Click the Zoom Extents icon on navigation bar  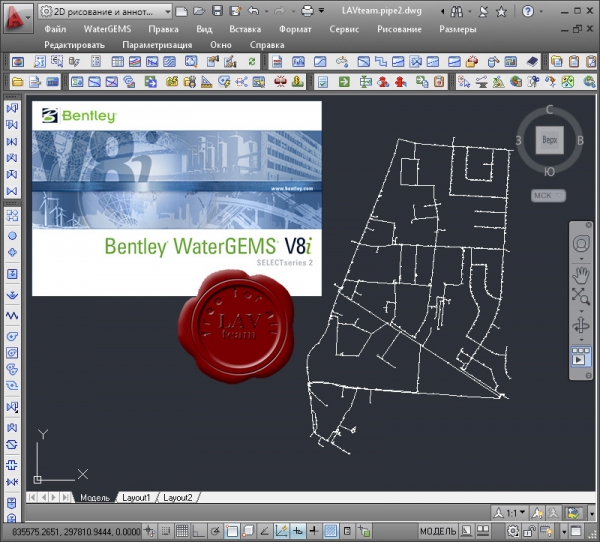581,296
